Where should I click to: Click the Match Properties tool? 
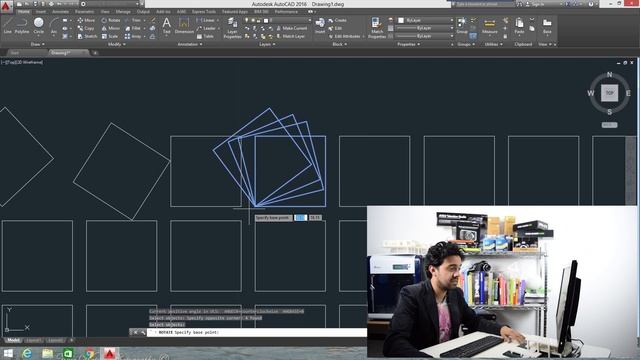376,28
